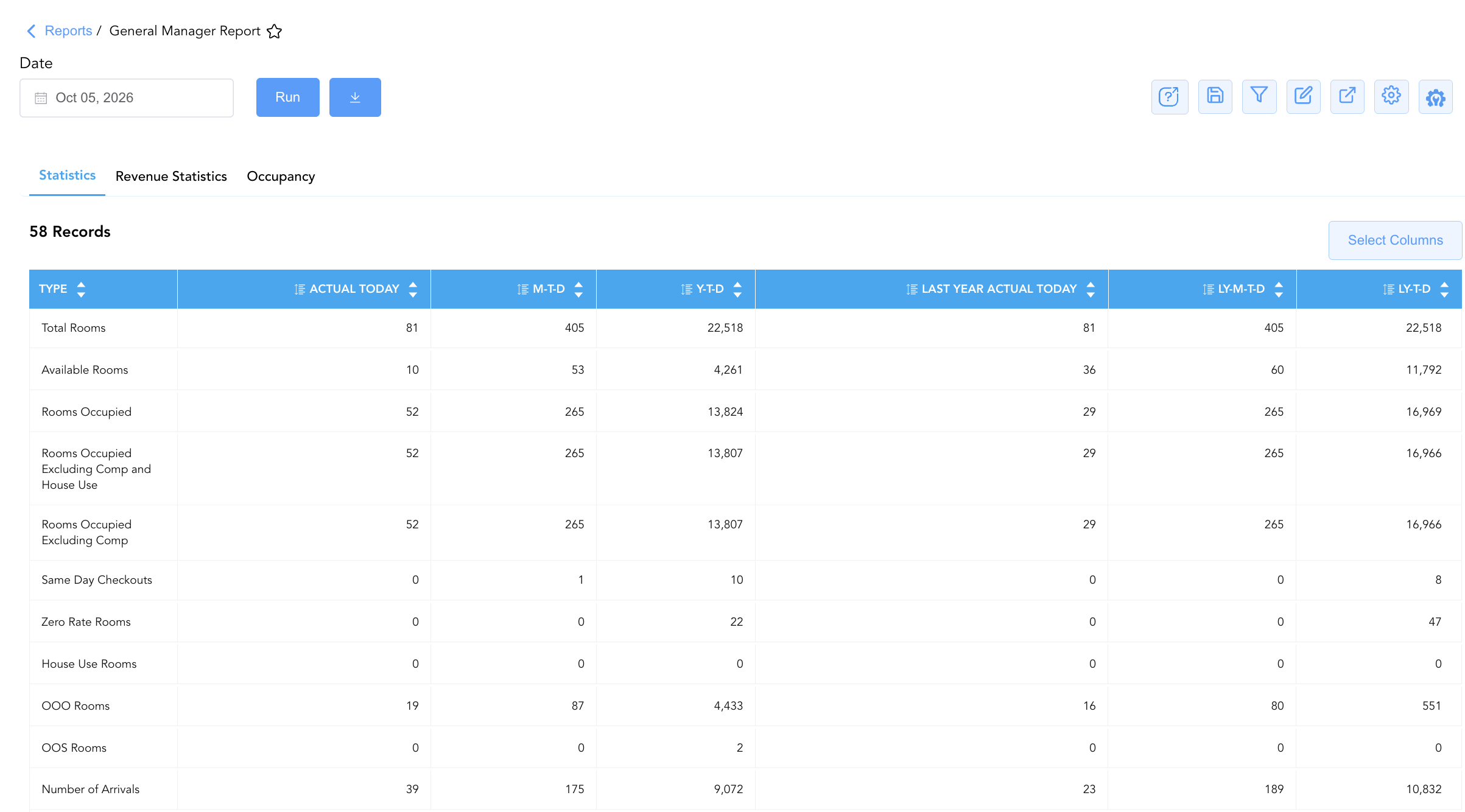The width and height of the screenshot is (1465, 812).
Task: Click the calendar icon in date field
Action: pos(41,98)
